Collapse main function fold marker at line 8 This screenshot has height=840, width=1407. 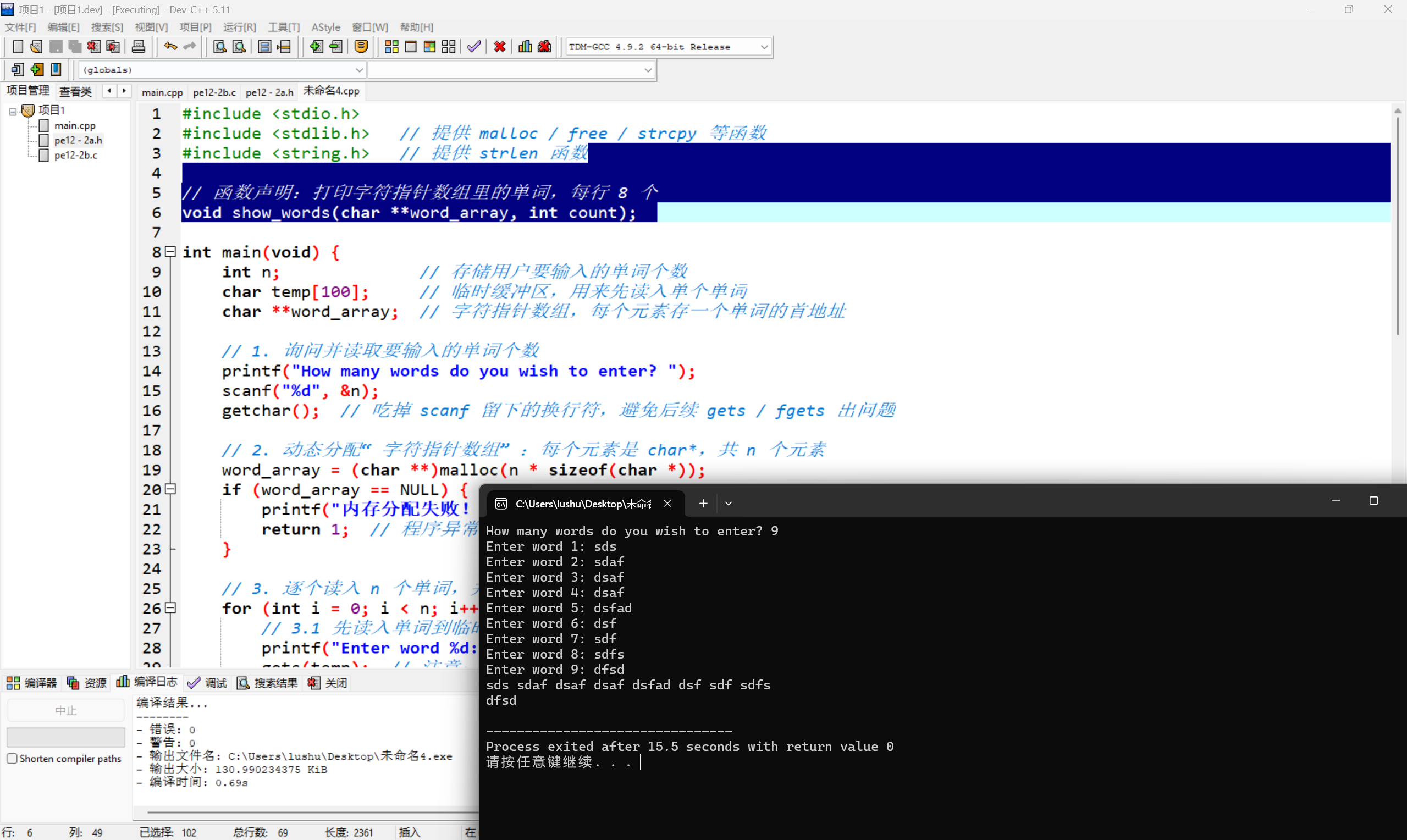point(170,251)
